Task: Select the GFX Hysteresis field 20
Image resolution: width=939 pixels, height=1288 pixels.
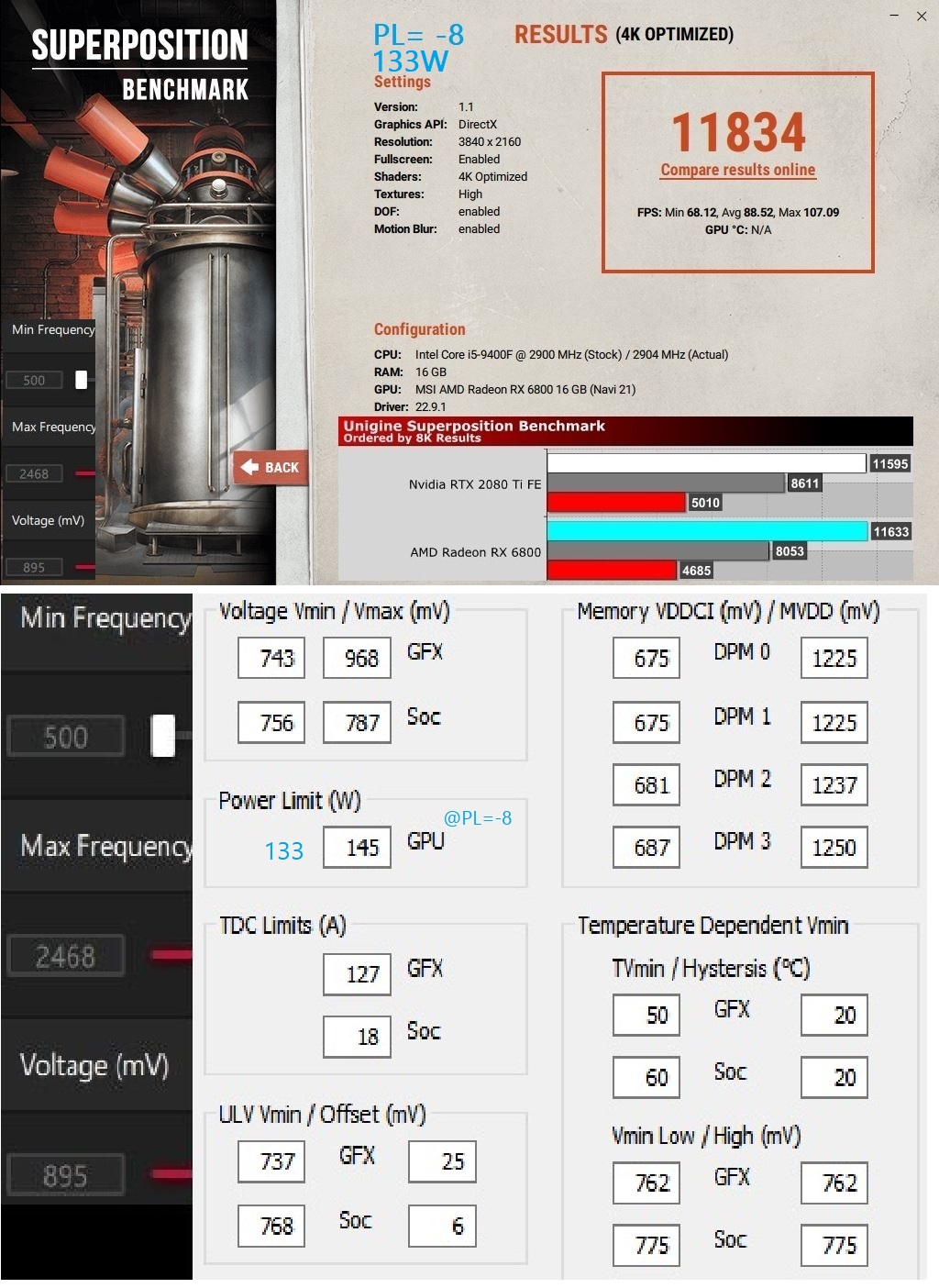Action: coord(834,1016)
